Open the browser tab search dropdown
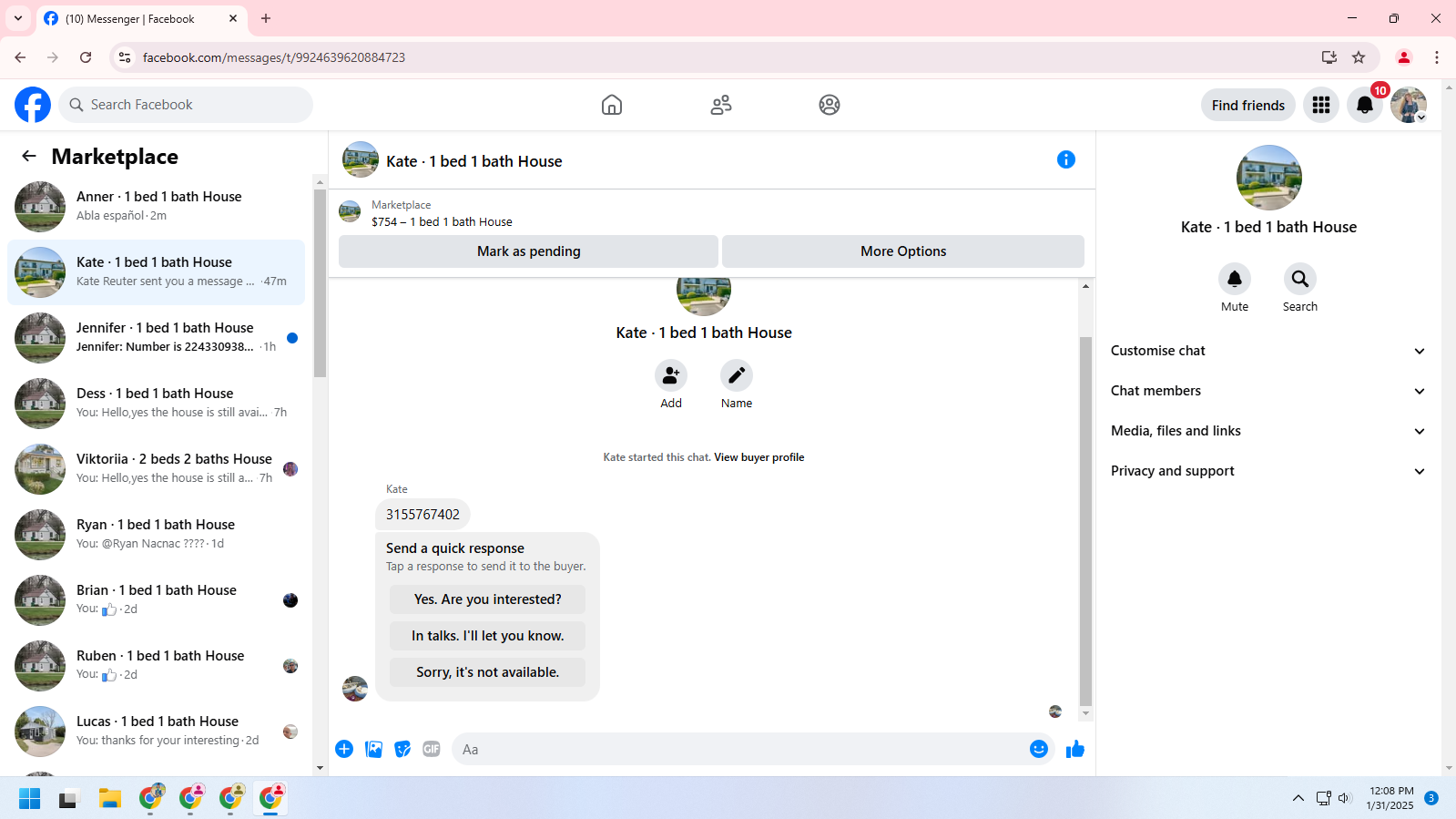Image resolution: width=1456 pixels, height=819 pixels. 18,18
